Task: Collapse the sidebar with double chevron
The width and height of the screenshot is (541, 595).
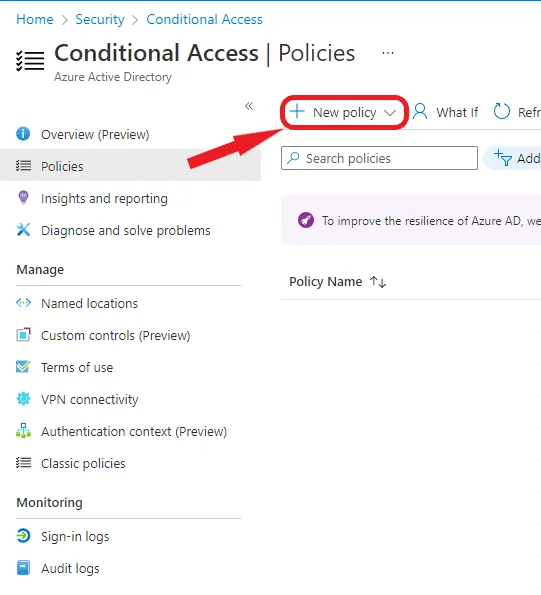Action: [x=249, y=106]
